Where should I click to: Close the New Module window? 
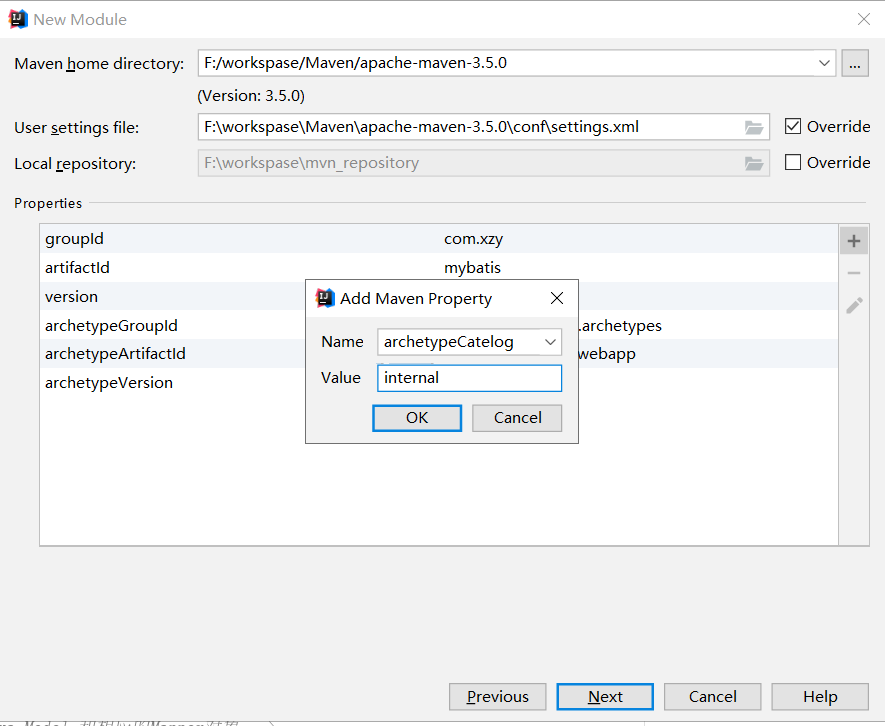pos(864,19)
